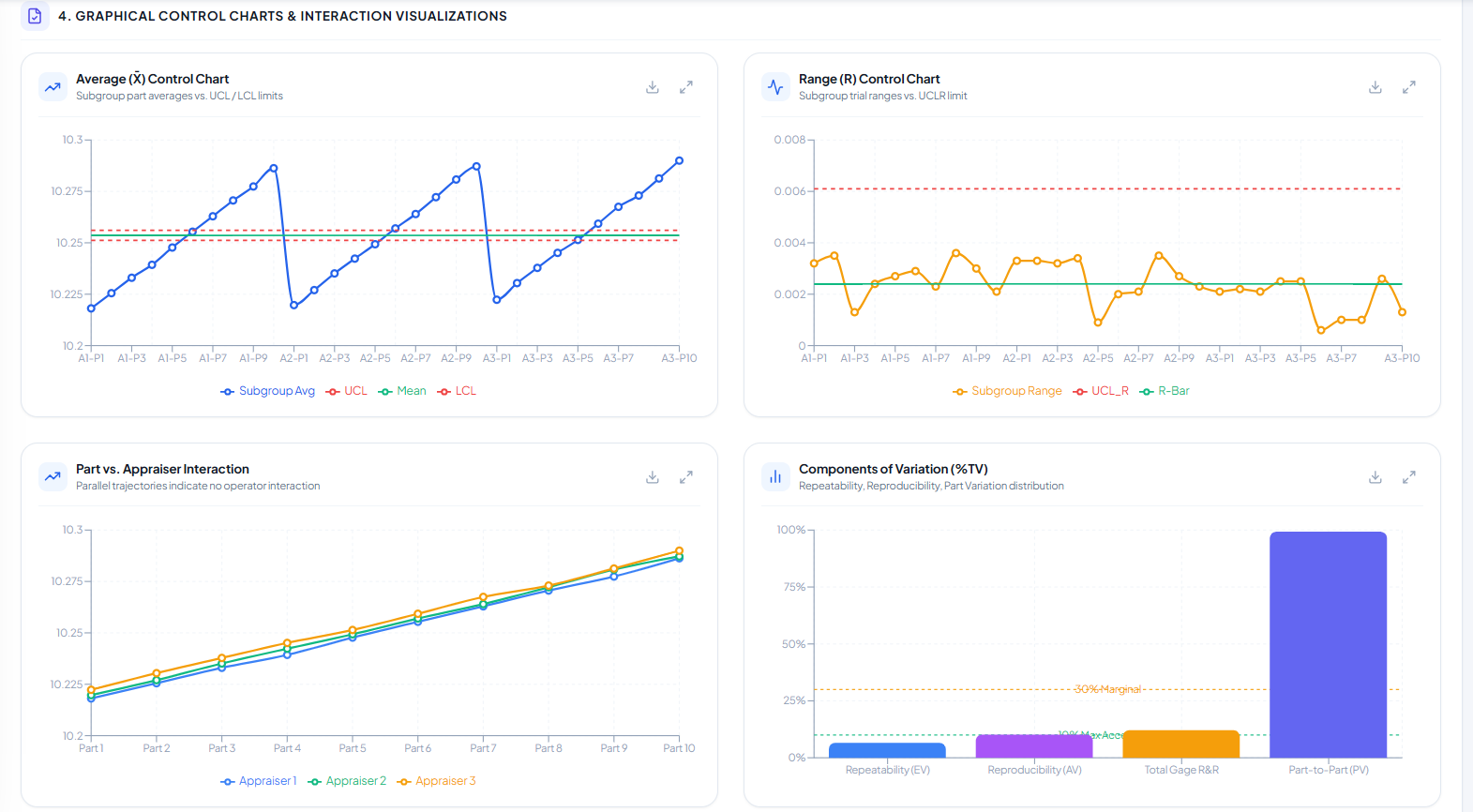This screenshot has height=812, width=1473.
Task: Click the 'Subgroup trial ranges vs. UCLR limit' subtitle
Action: 883,96
